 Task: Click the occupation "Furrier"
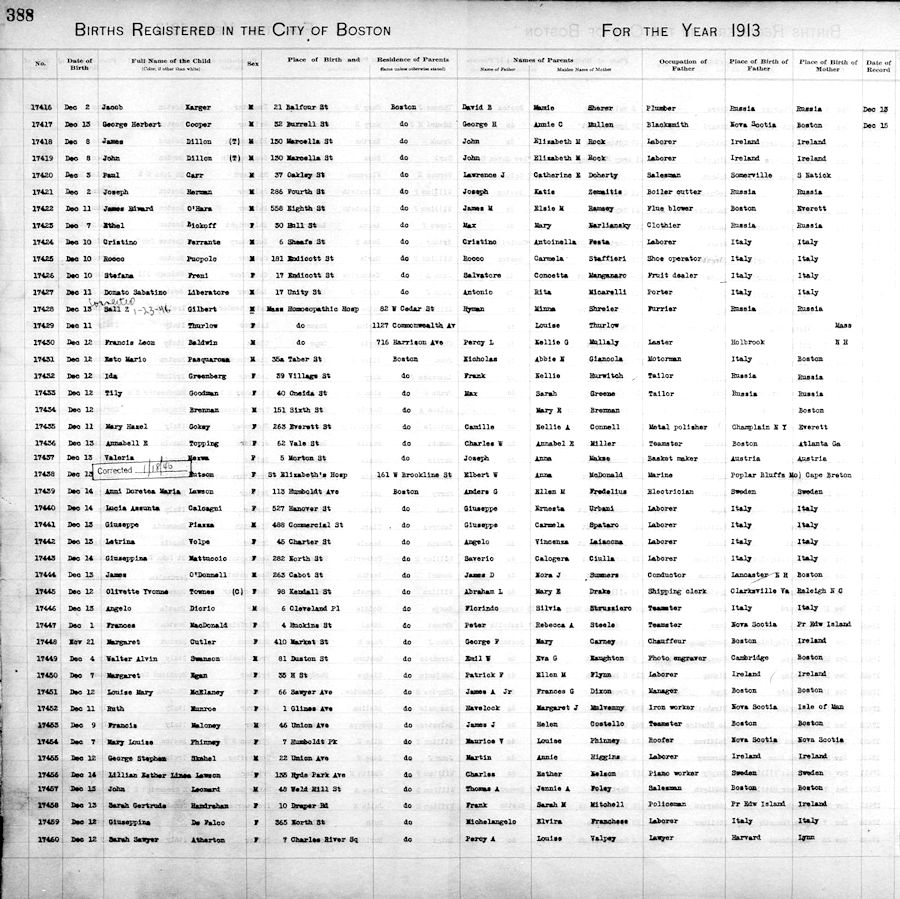(x=662, y=309)
